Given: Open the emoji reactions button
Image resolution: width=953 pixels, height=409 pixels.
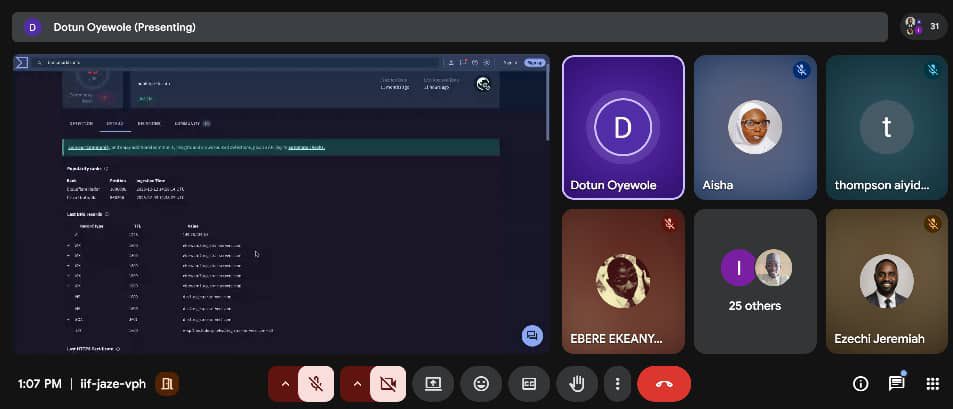Looking at the screenshot, I should tap(481, 384).
